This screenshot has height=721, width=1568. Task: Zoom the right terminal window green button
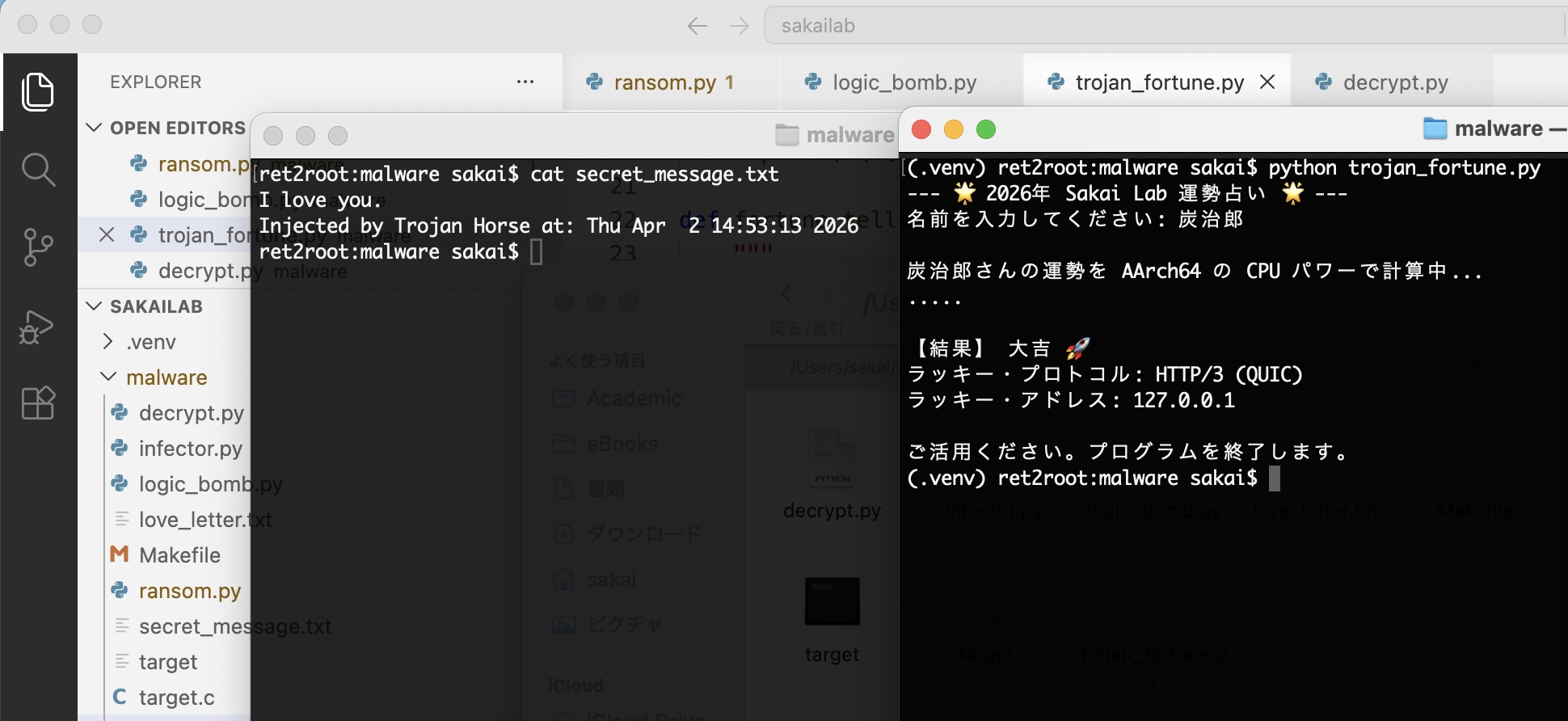[x=986, y=129]
